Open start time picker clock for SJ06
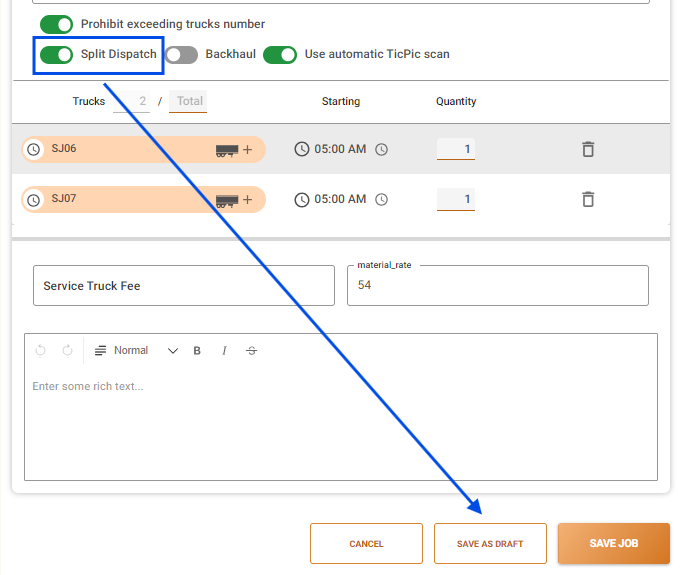 click(x=302, y=149)
